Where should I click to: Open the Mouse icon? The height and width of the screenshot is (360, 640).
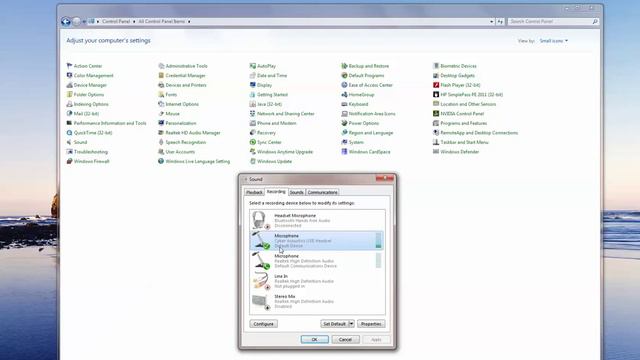[161, 113]
